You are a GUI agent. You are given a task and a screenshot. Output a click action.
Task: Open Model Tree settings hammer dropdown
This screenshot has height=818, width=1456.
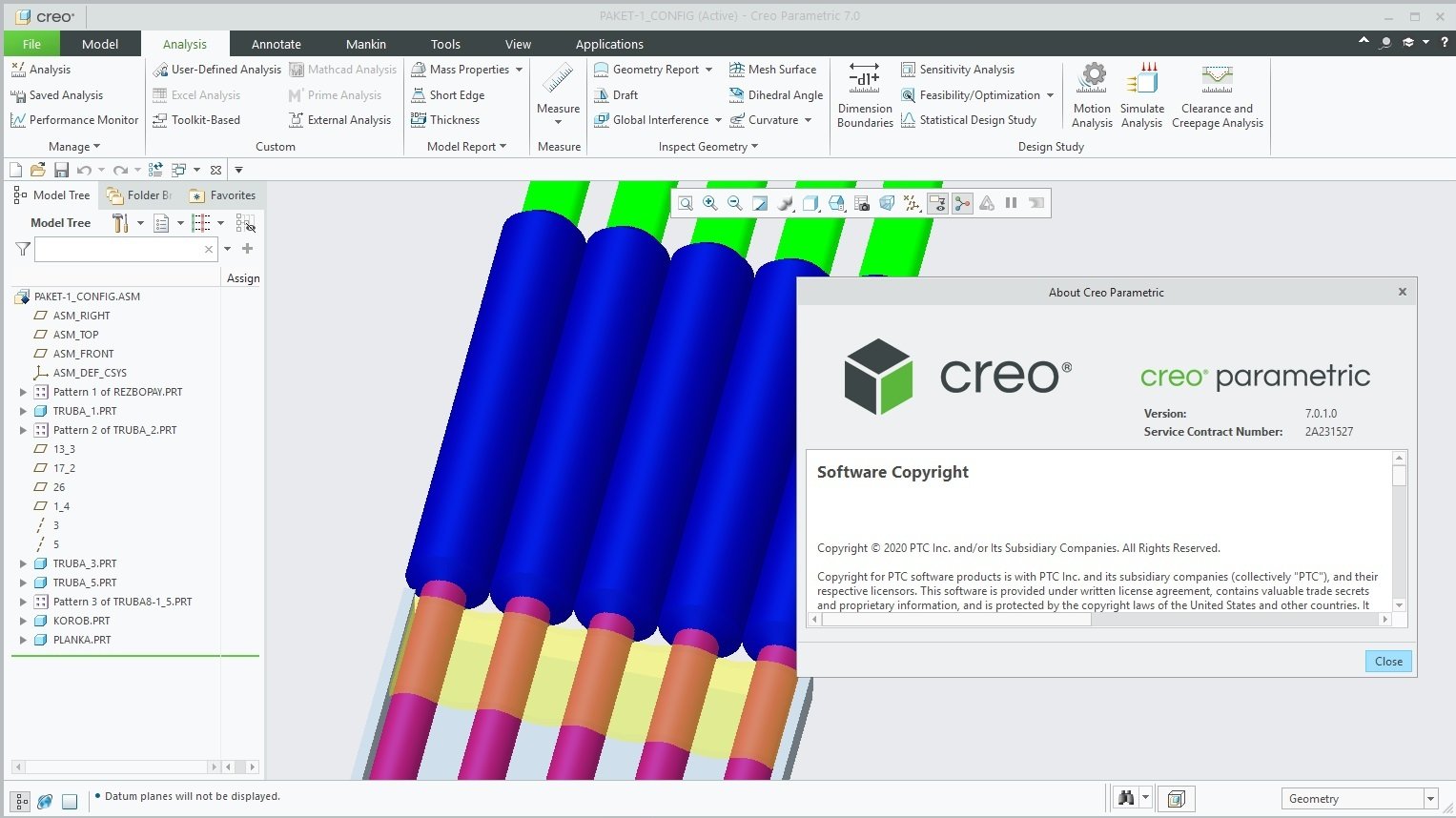(128, 223)
